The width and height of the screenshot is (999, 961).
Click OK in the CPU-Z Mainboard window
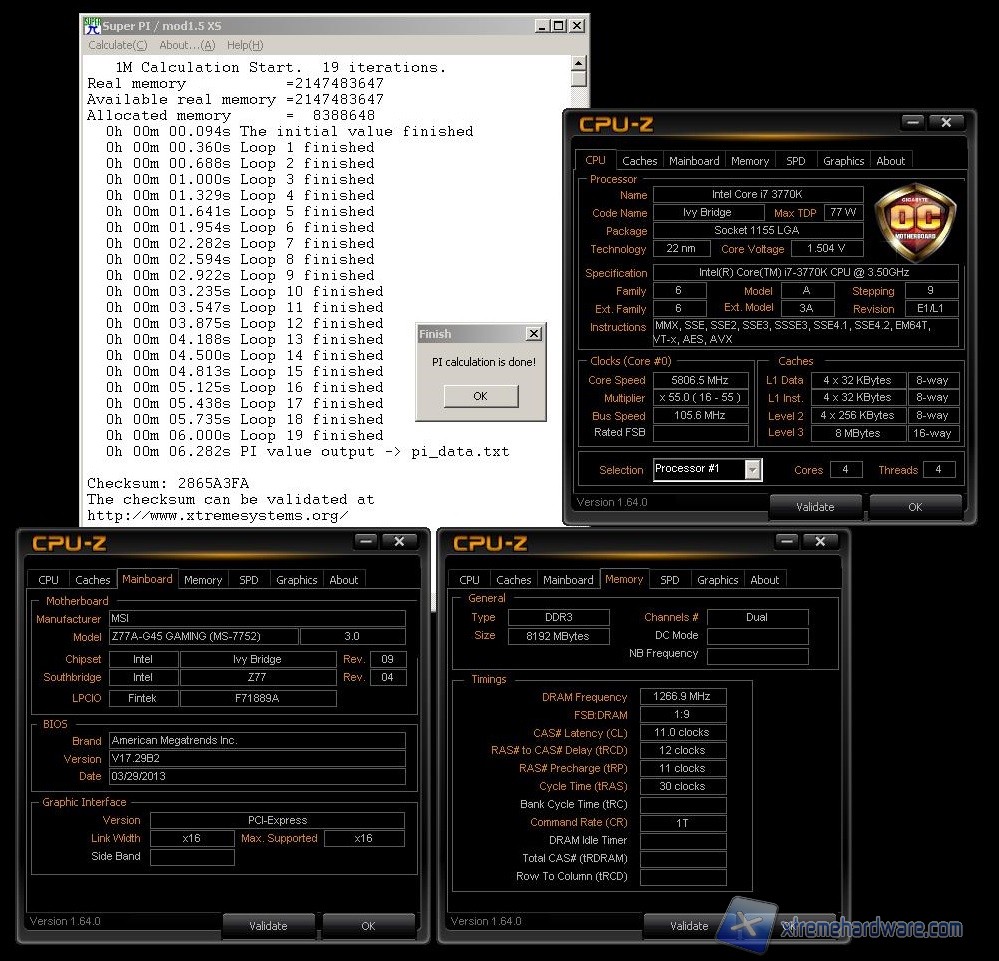click(x=368, y=926)
